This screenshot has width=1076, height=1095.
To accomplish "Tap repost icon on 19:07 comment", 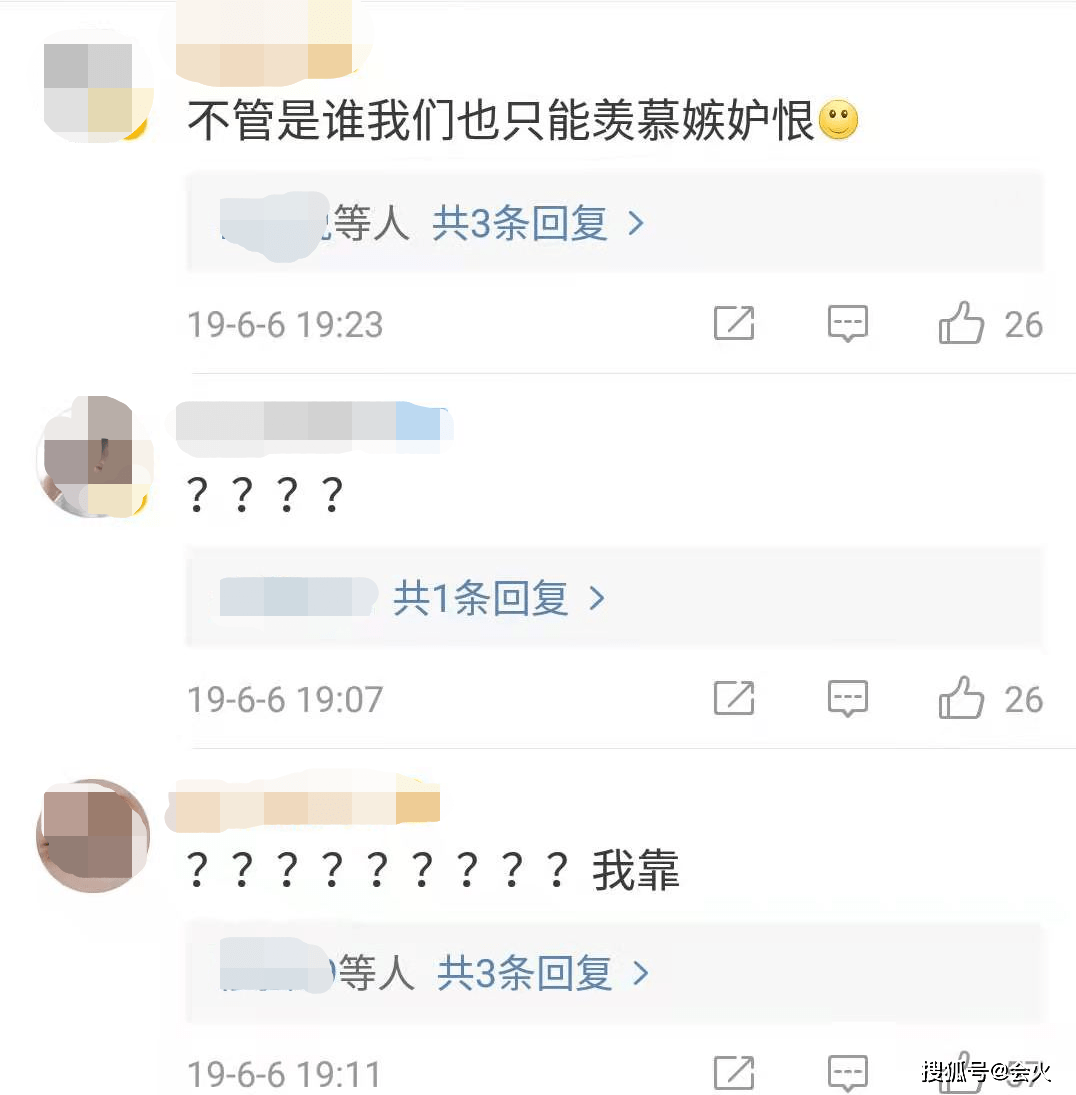I will point(734,698).
